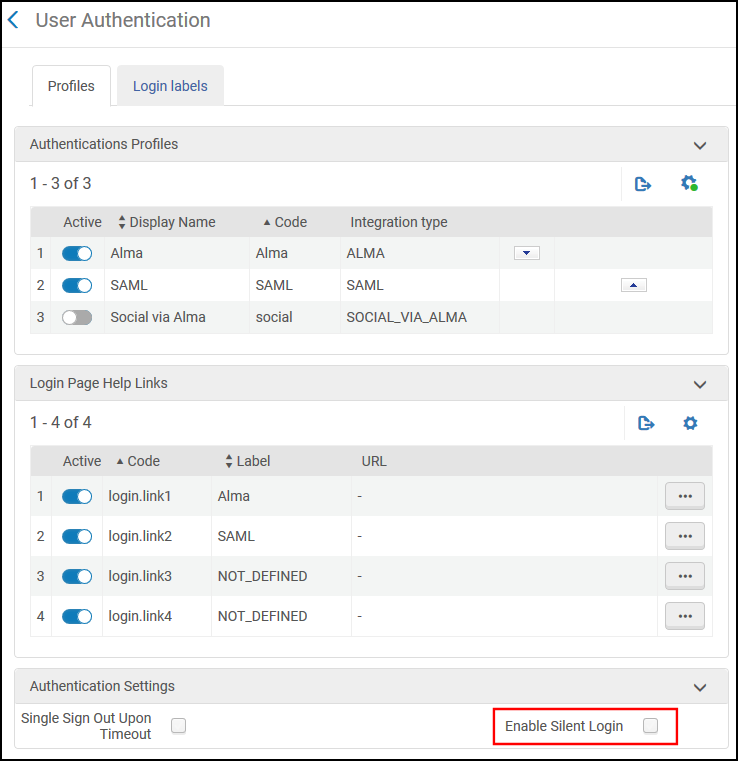Open row actions for login.link1
Image resolution: width=738 pixels, height=761 pixels.
tap(684, 496)
